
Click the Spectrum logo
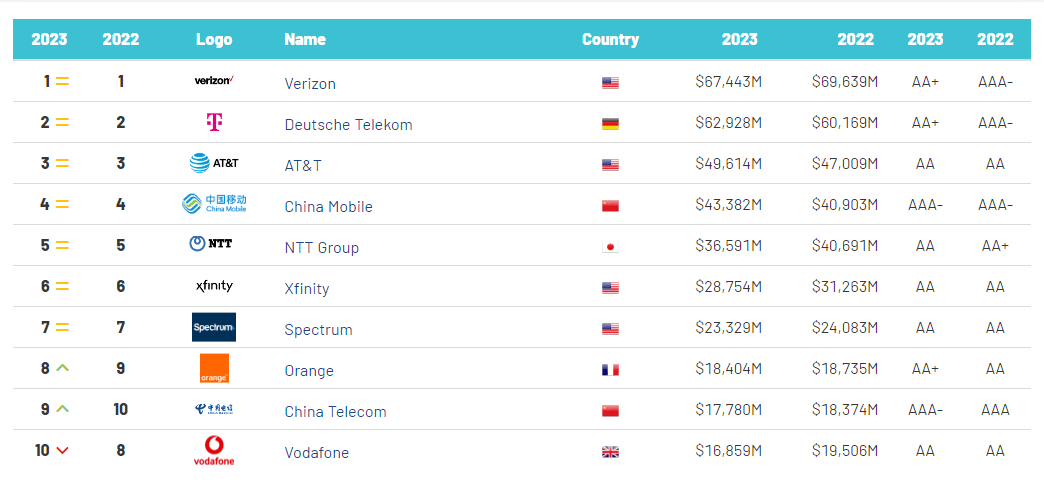tap(214, 327)
